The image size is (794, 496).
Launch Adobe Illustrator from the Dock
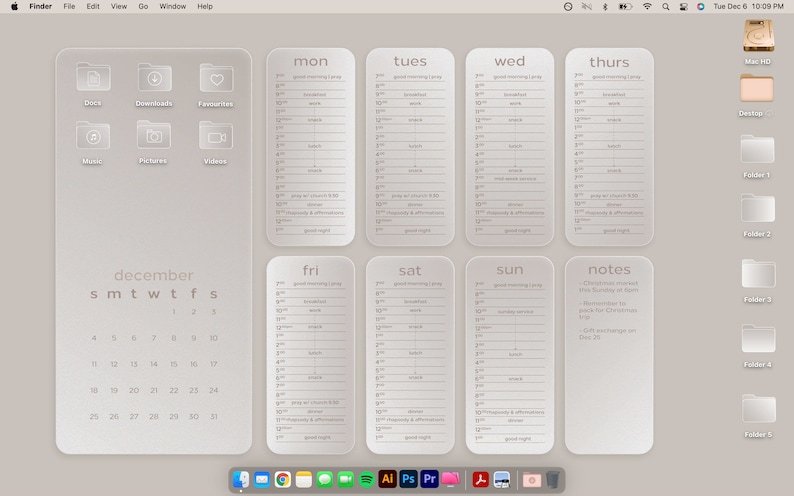pyautogui.click(x=388, y=479)
